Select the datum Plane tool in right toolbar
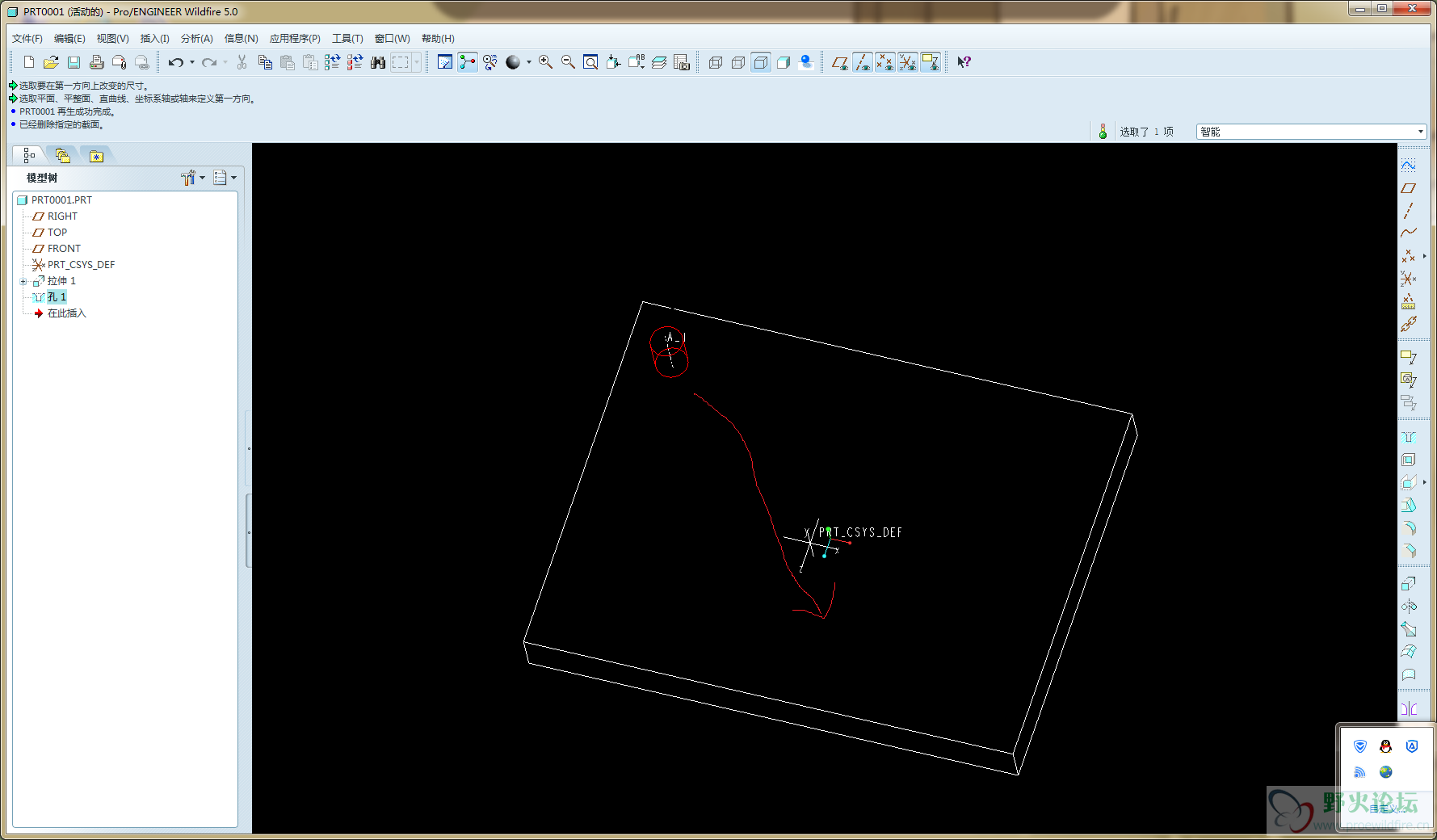 click(x=1409, y=187)
